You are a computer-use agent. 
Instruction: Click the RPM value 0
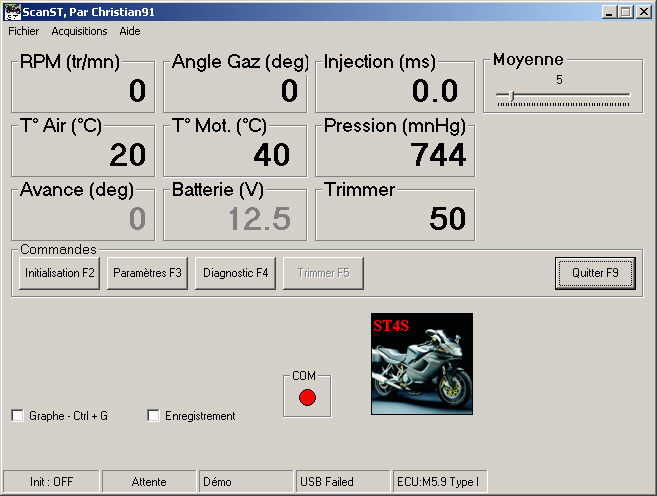click(137, 90)
